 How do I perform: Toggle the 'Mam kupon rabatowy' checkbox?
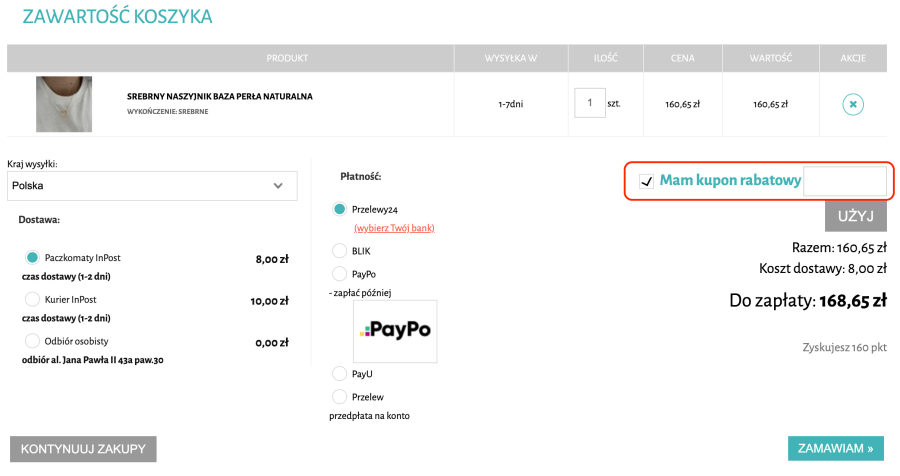pos(646,181)
